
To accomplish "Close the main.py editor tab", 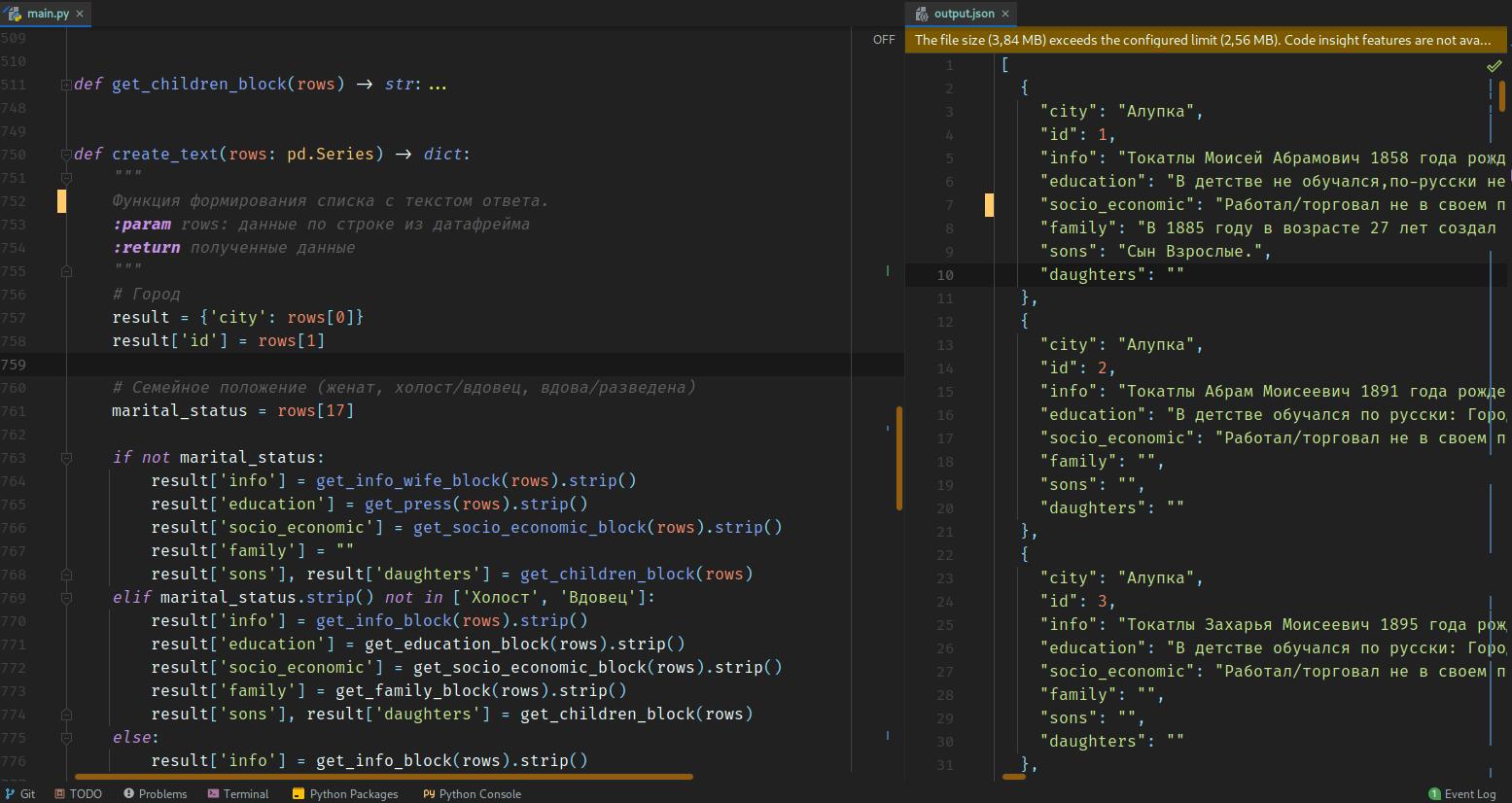I will [80, 14].
